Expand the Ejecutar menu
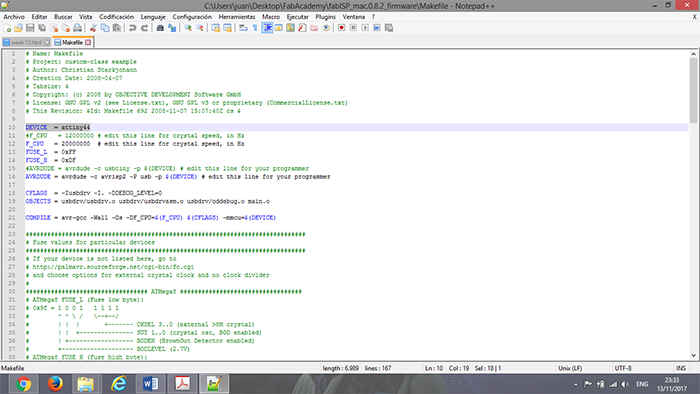The width and height of the screenshot is (700, 394). click(x=298, y=17)
